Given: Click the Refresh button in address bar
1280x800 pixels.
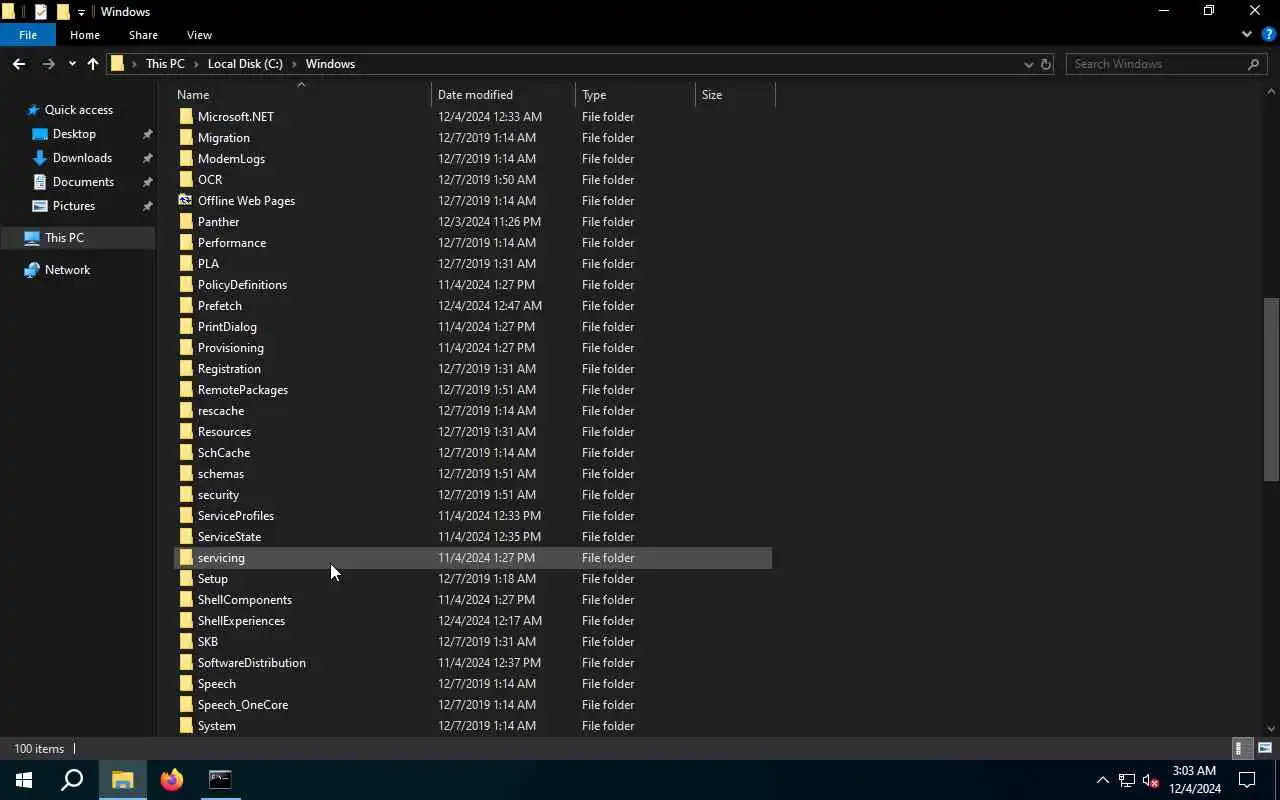Looking at the screenshot, I should coord(1046,64).
